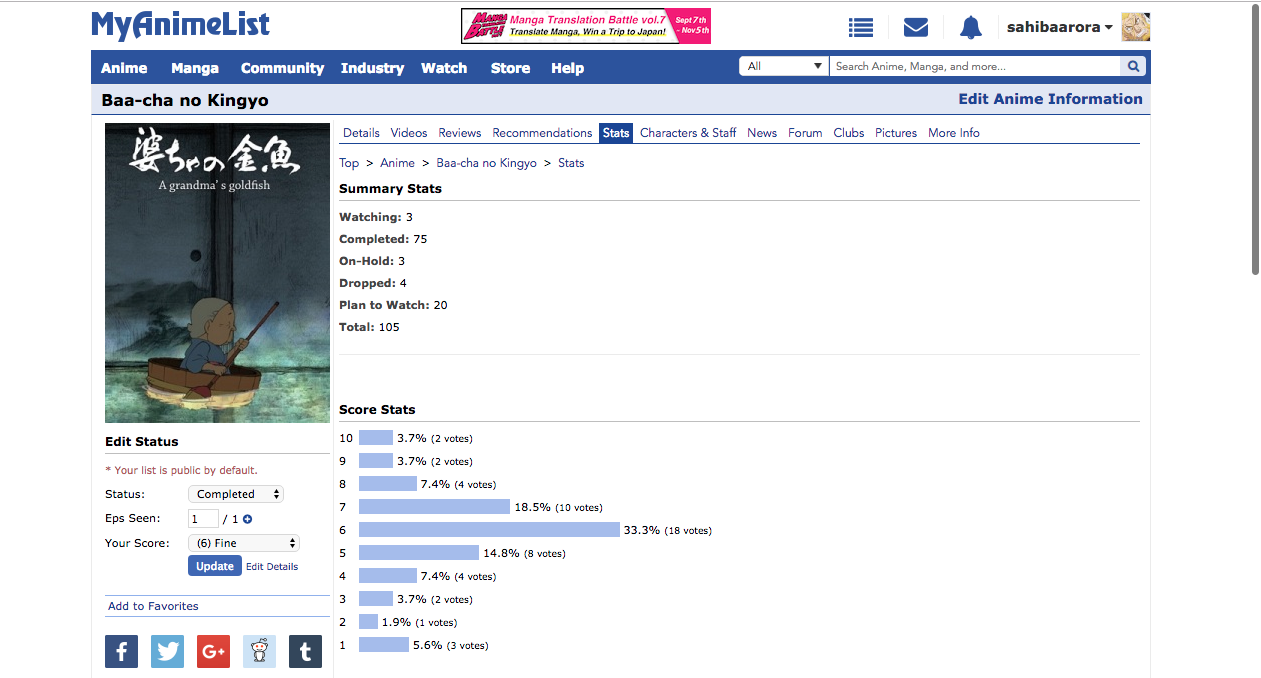Viewport: 1261px width, 678px height.
Task: Share via Twitter icon
Action: [x=168, y=652]
